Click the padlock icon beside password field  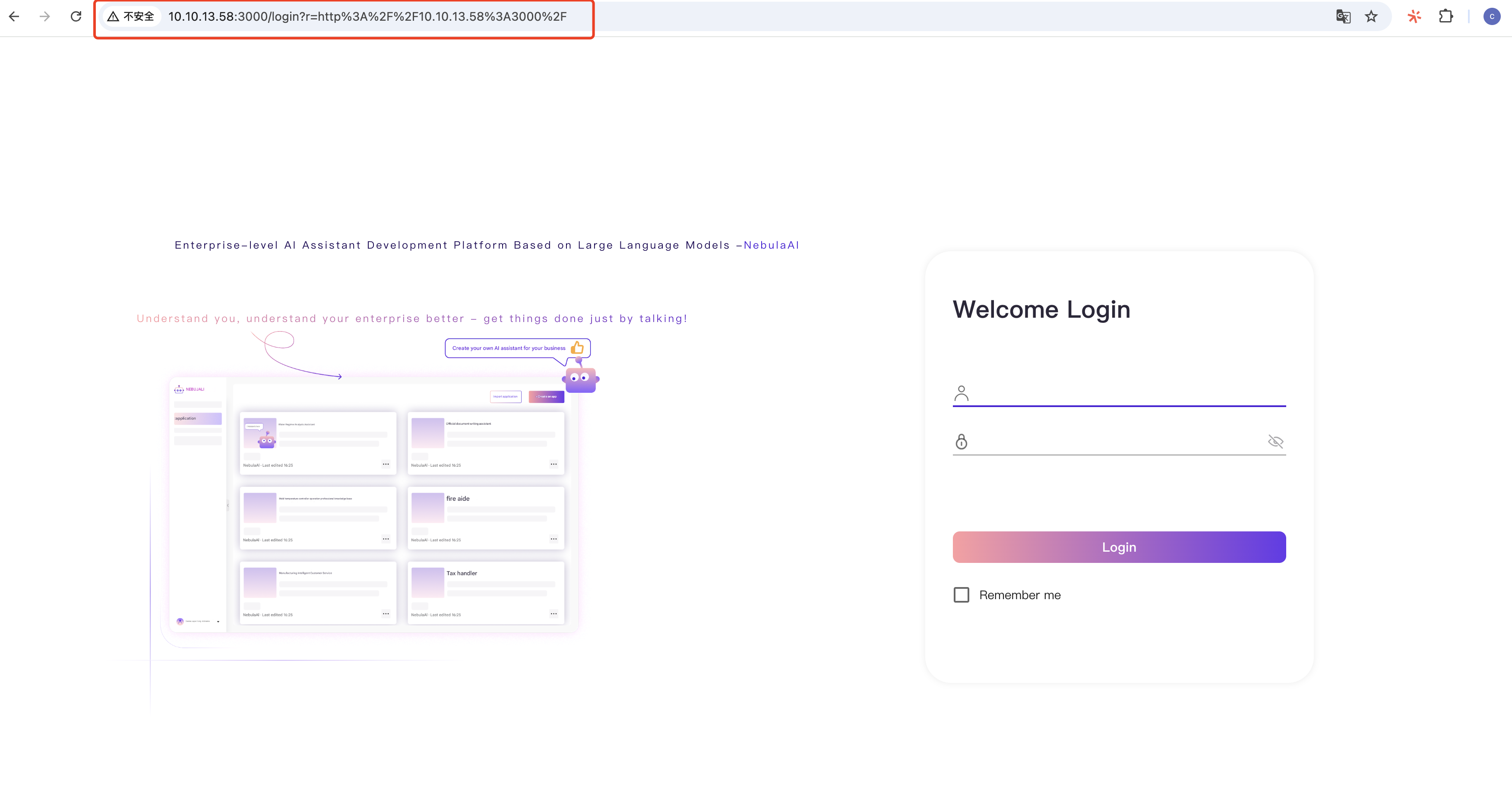coord(962,442)
